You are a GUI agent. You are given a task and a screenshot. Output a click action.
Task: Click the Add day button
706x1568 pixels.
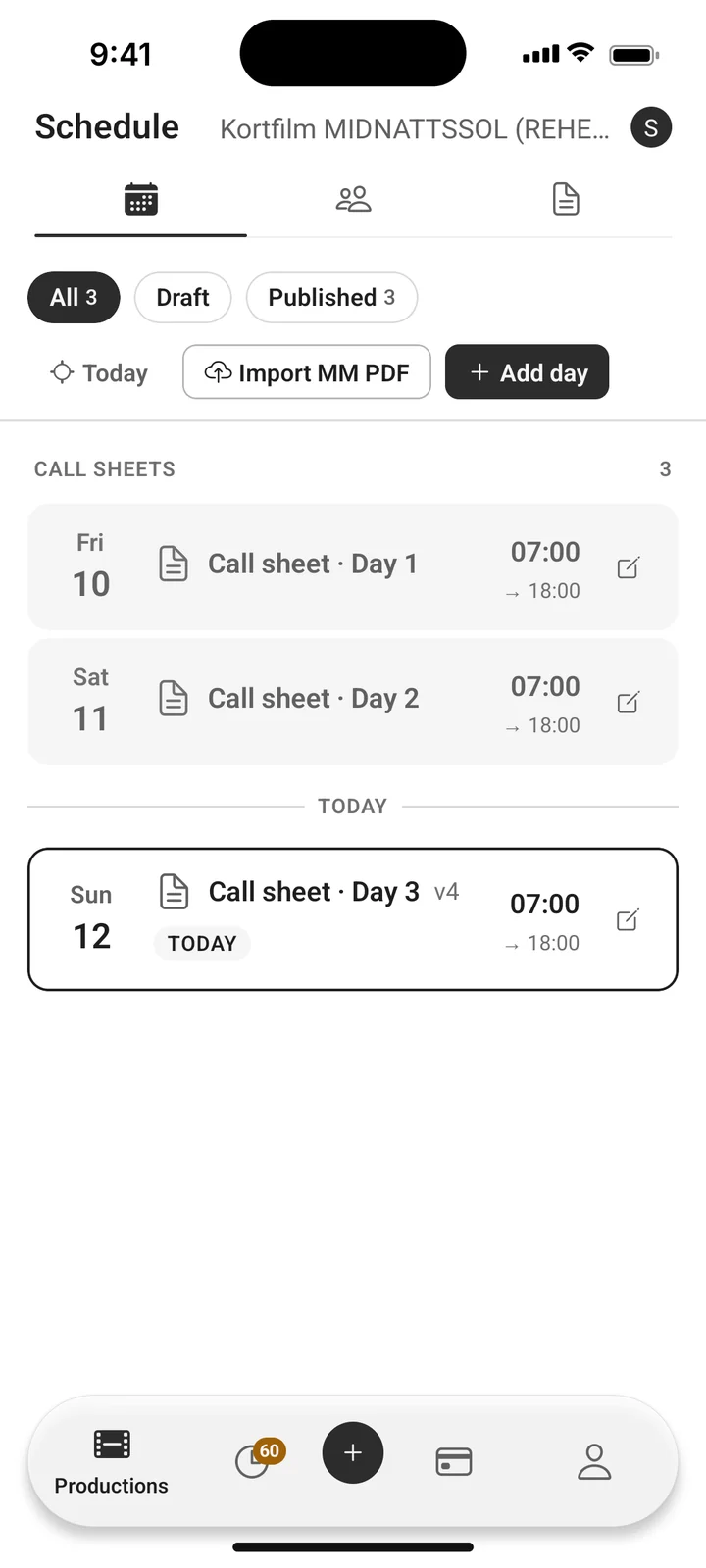[x=528, y=372]
